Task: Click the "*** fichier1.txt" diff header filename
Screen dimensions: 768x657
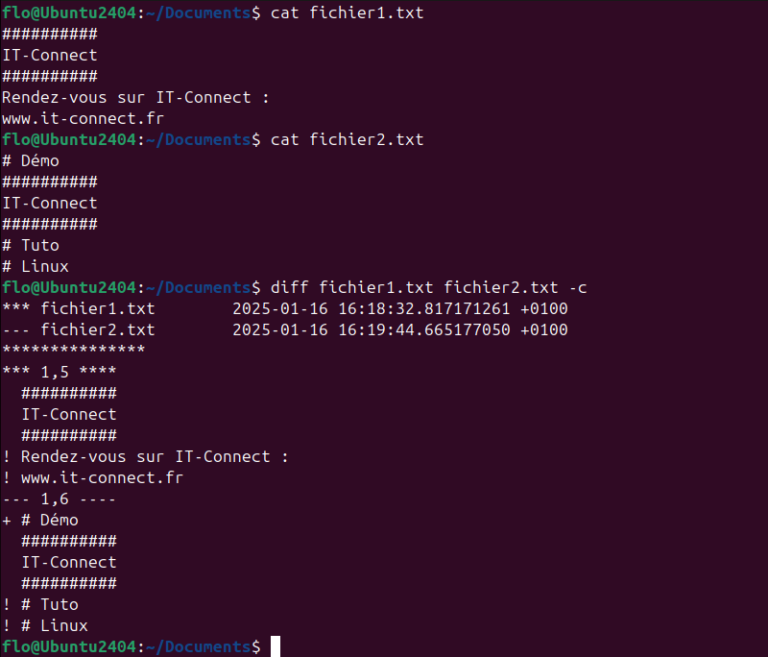Action: (x=79, y=309)
